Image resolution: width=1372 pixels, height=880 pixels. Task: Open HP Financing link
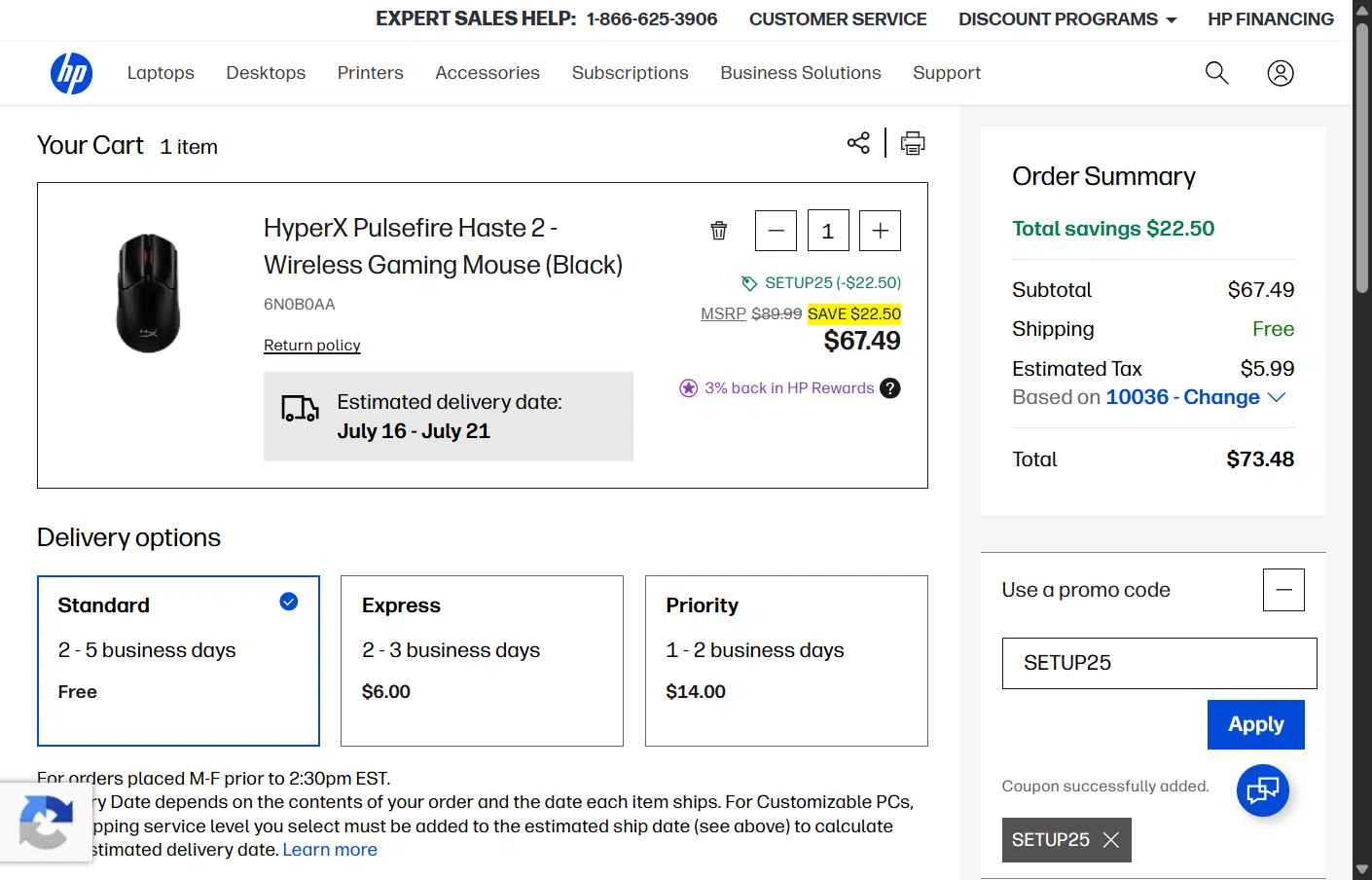pos(1271,19)
